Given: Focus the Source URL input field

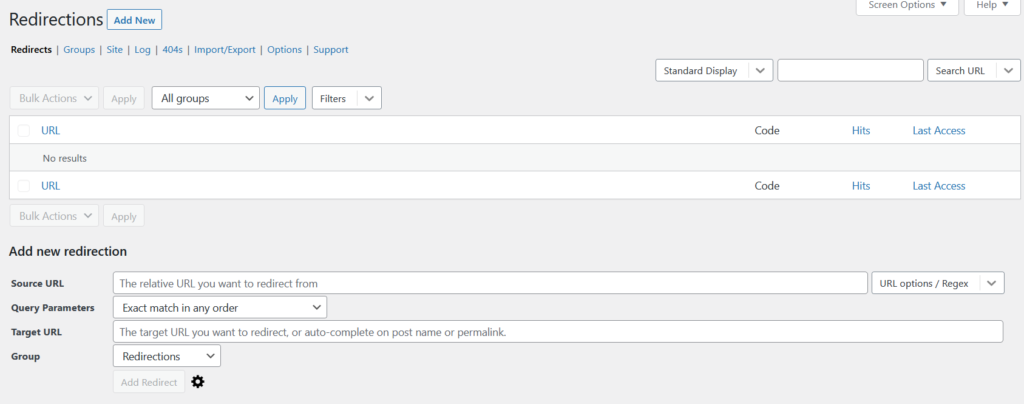Looking at the screenshot, I should (x=490, y=283).
